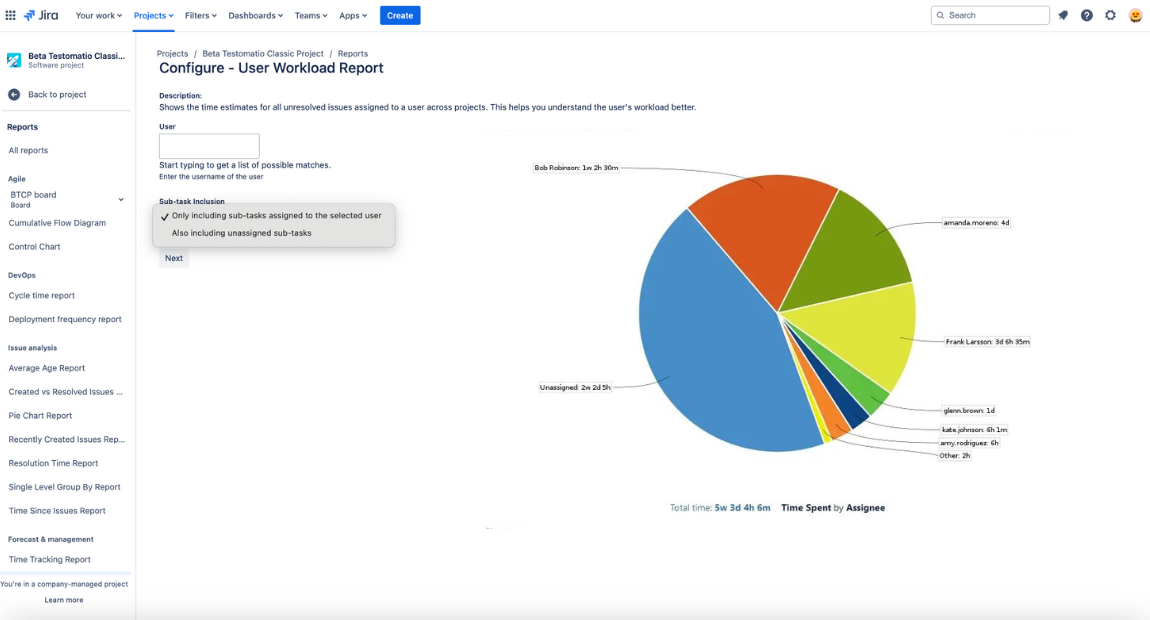Collapse the BTCP board using its chevron
This screenshot has width=1150, height=620.
[x=120, y=198]
